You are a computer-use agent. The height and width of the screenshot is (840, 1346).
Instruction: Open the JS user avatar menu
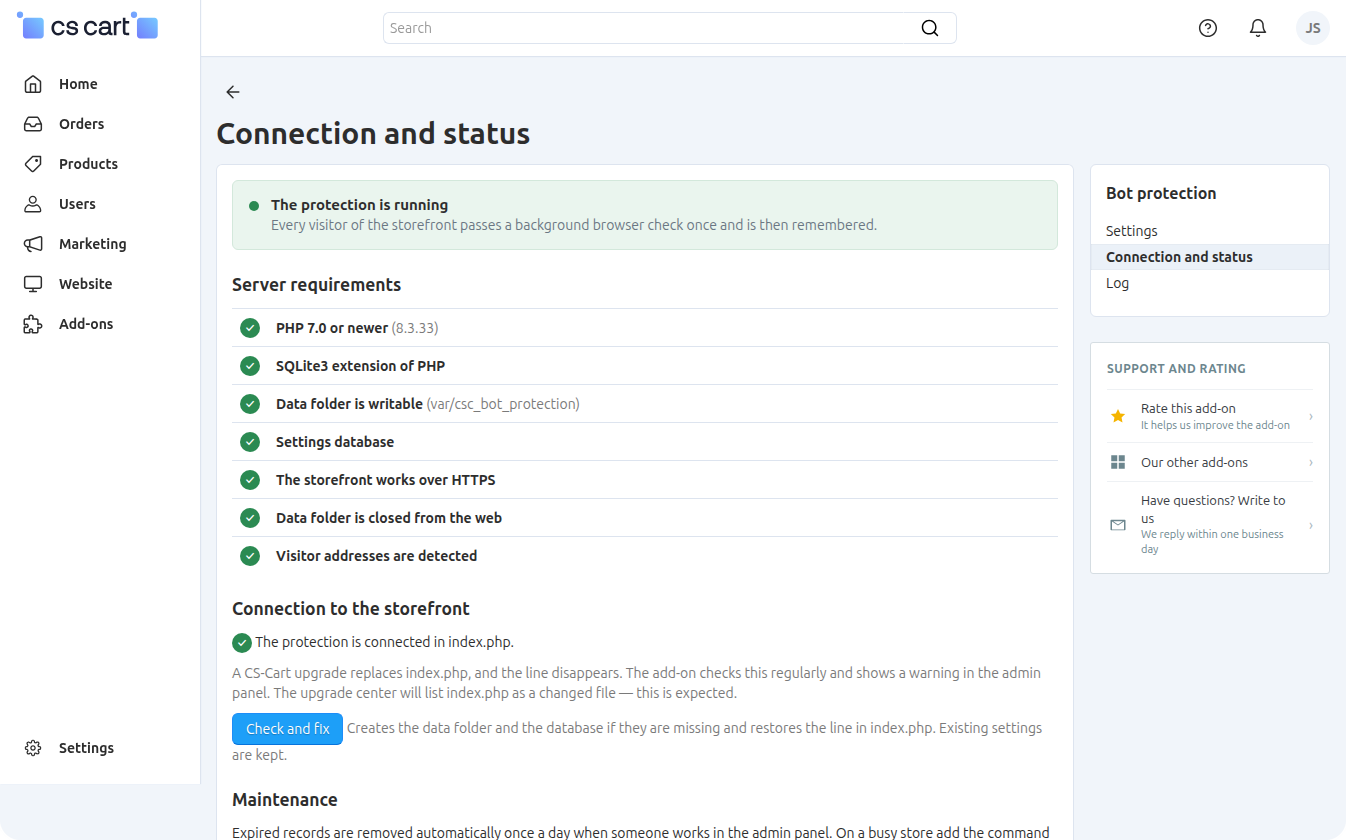(1313, 28)
